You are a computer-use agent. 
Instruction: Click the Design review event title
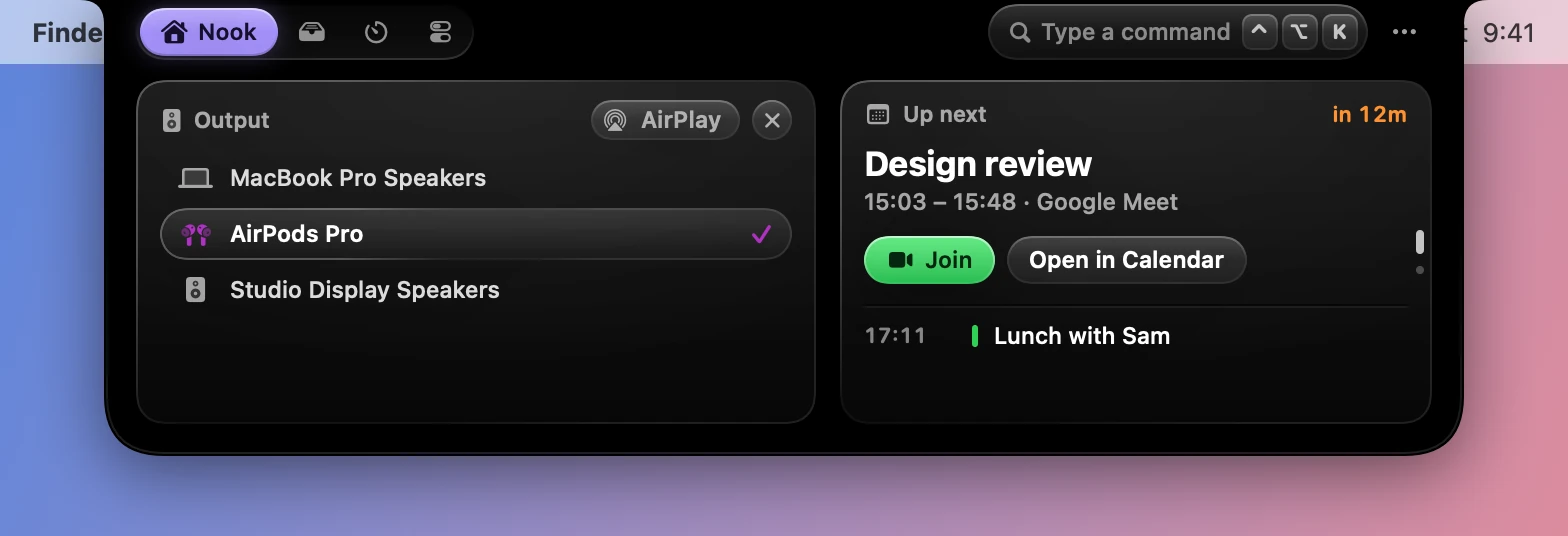click(978, 164)
